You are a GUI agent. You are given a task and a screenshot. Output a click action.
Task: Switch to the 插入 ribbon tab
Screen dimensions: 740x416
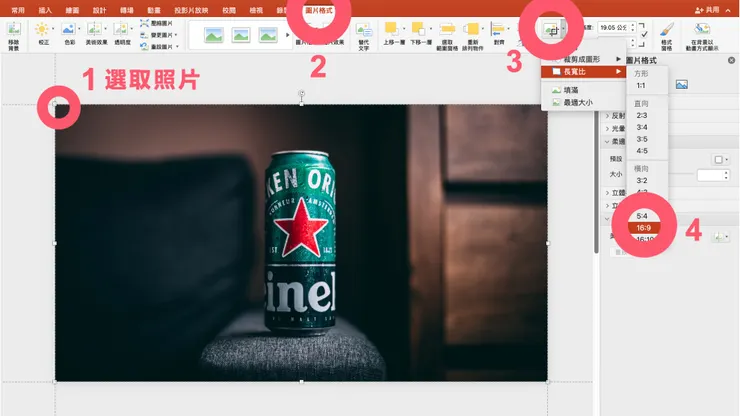pyautogui.click(x=45, y=10)
